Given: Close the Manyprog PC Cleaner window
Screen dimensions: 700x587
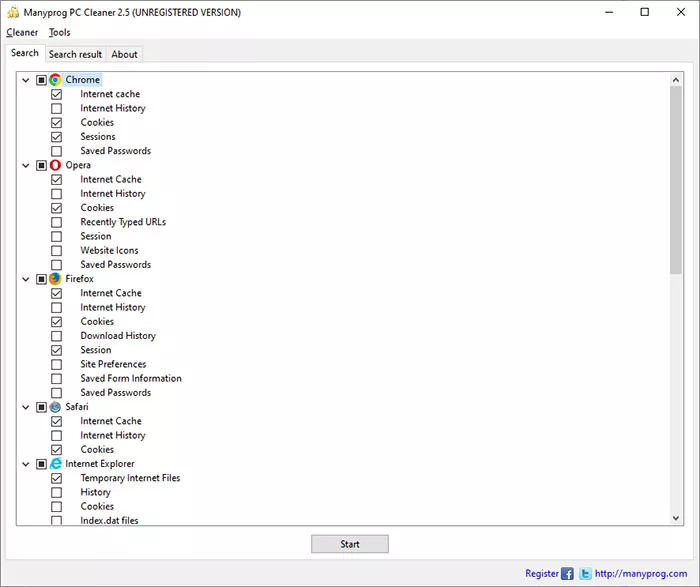Looking at the screenshot, I should 681,12.
